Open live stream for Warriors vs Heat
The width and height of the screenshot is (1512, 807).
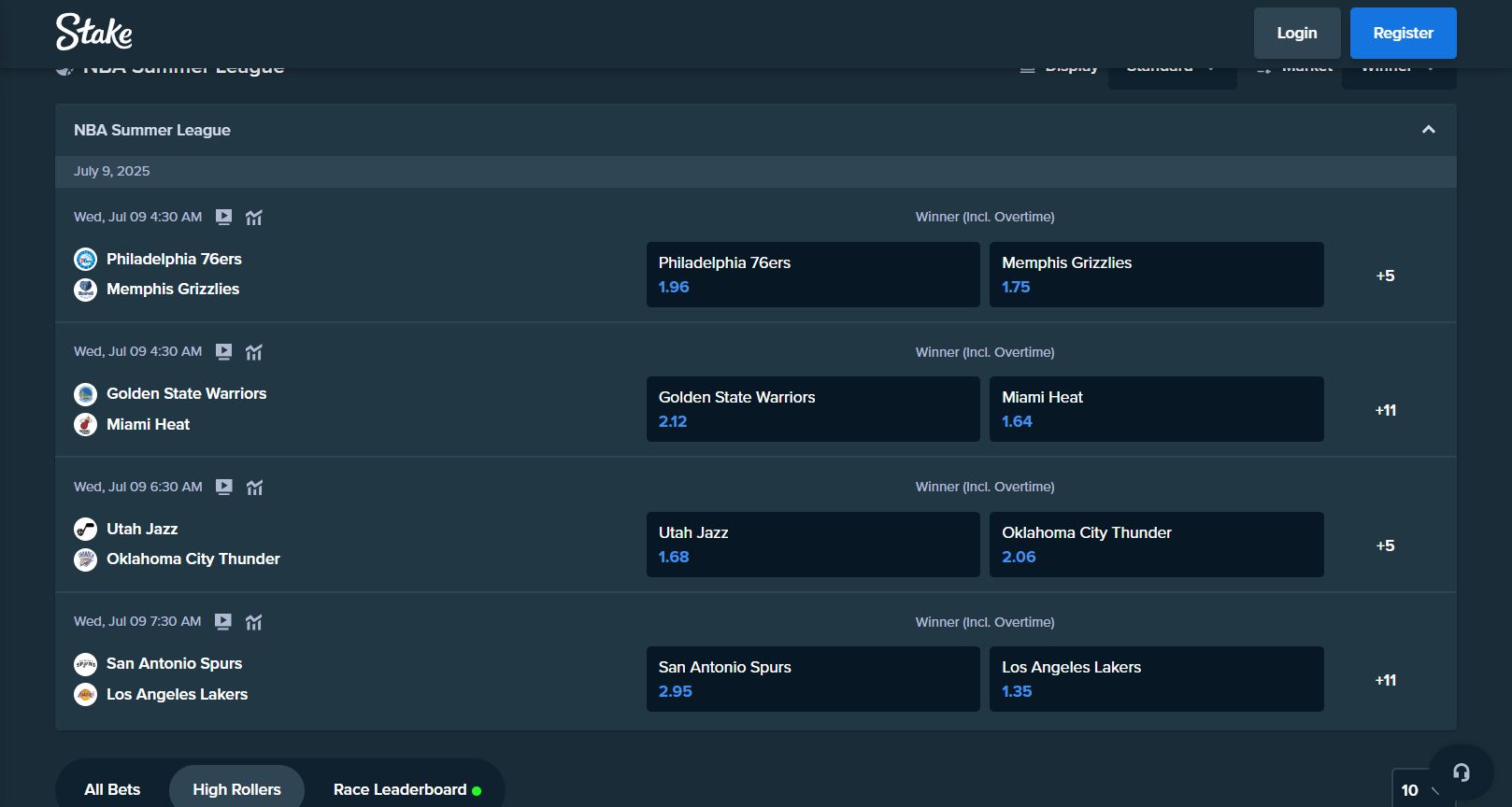click(223, 352)
